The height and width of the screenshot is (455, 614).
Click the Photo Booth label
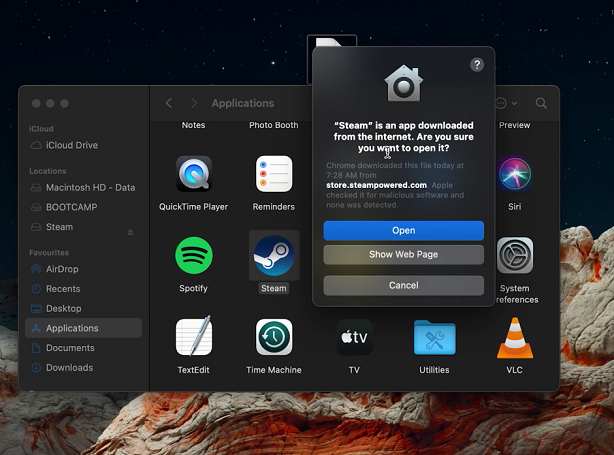274,125
